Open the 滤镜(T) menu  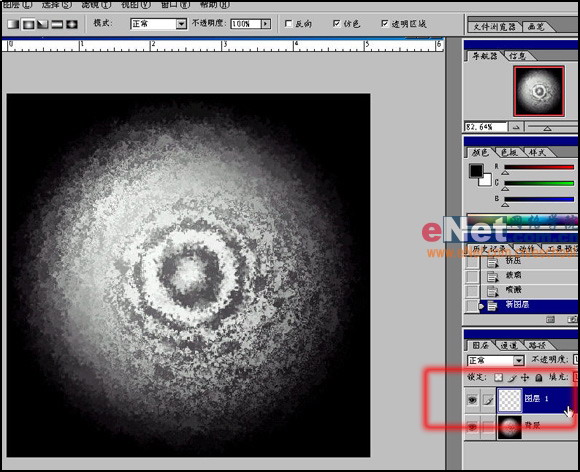96,5
